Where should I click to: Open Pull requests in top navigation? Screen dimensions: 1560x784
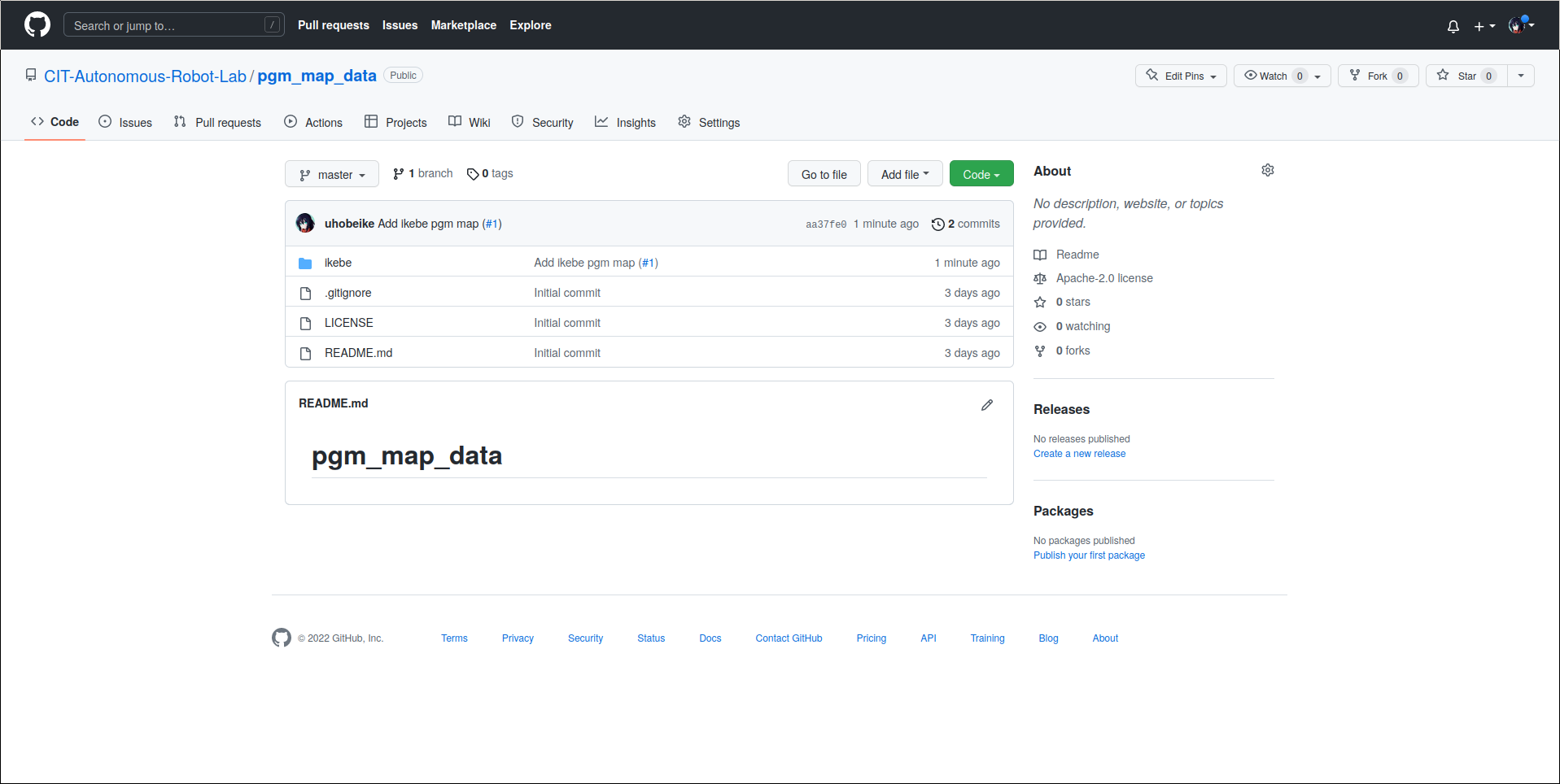(334, 25)
